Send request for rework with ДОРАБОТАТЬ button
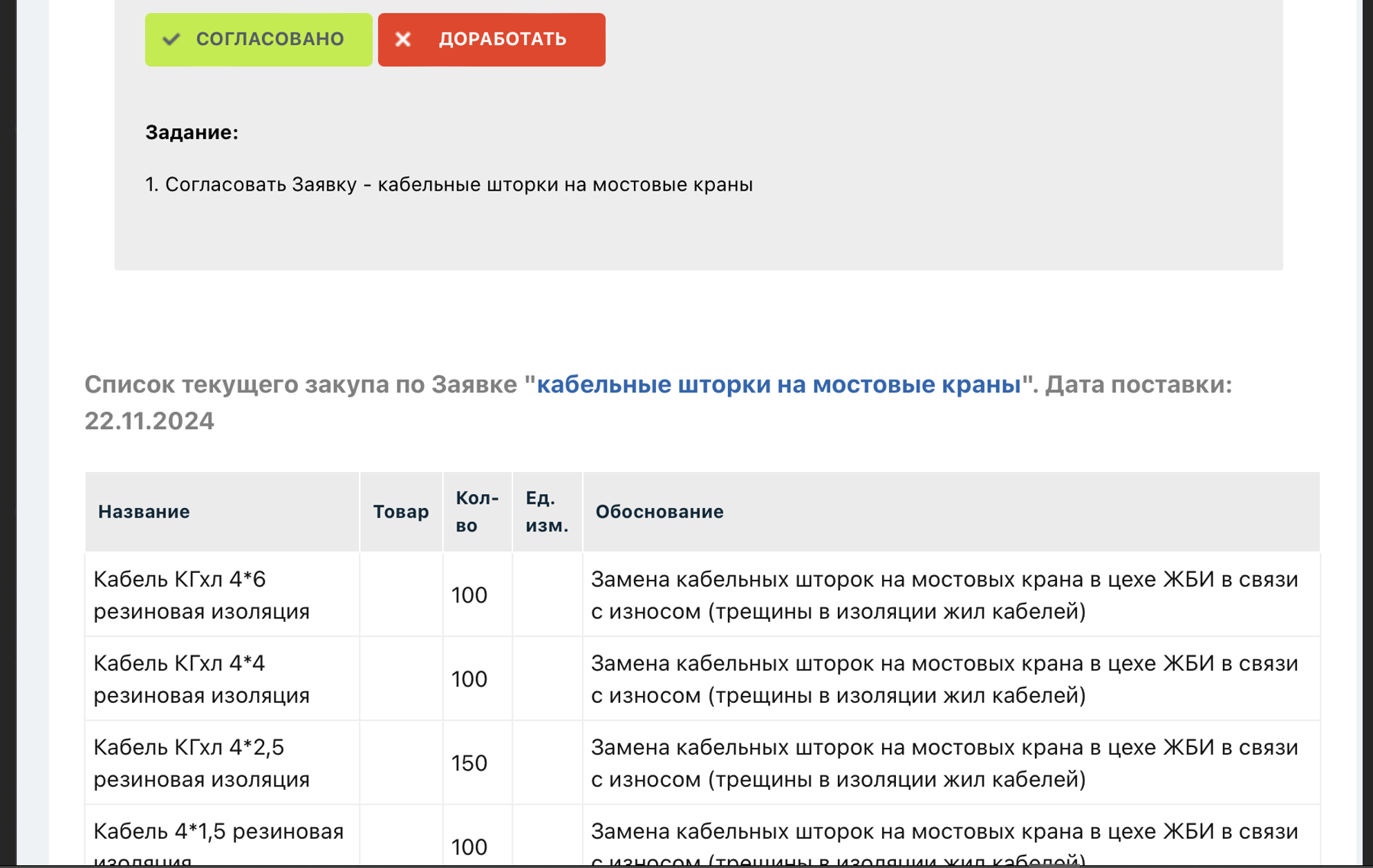 pyautogui.click(x=492, y=39)
